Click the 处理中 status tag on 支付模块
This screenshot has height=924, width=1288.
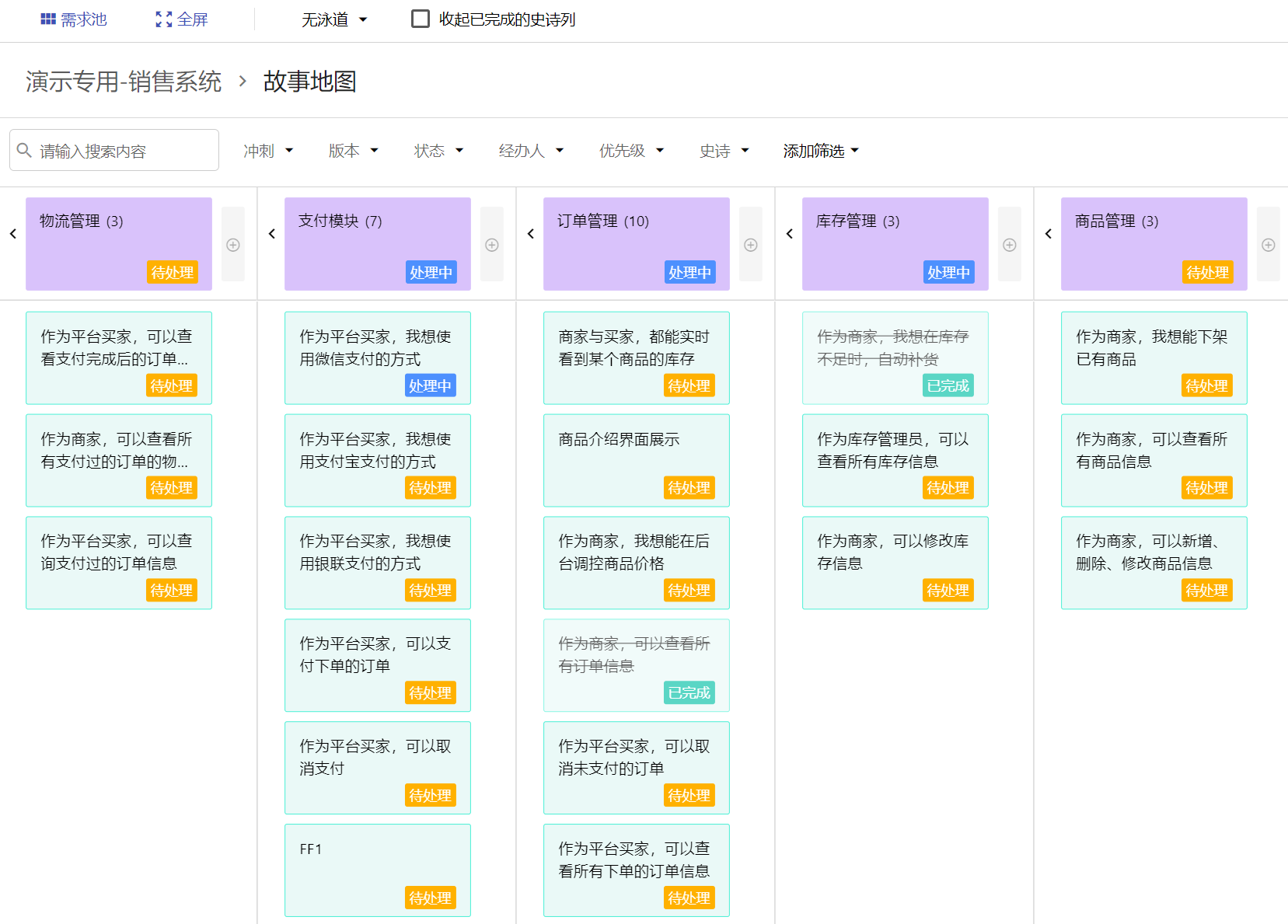pyautogui.click(x=431, y=272)
